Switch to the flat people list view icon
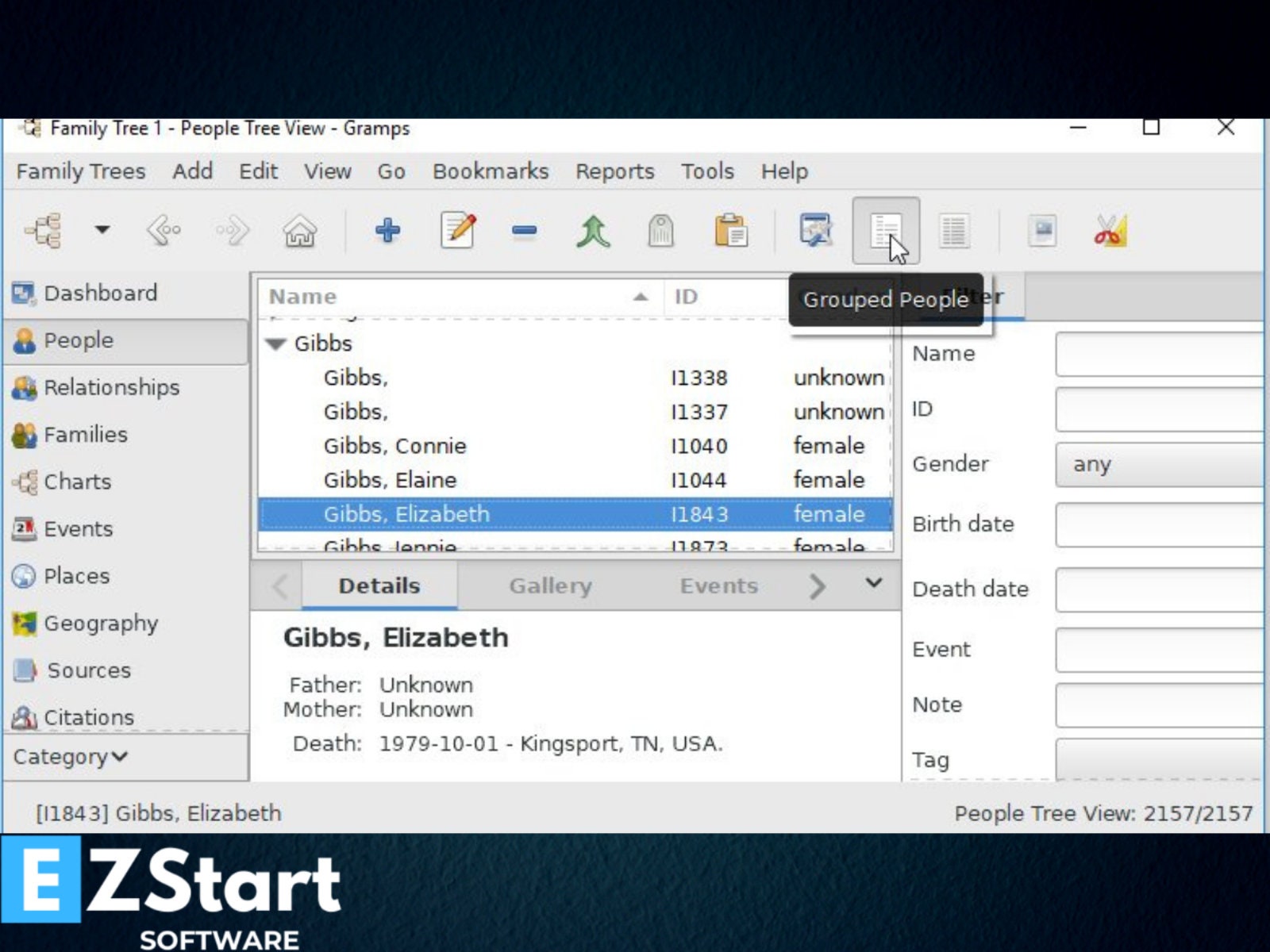The height and width of the screenshot is (952, 1270). point(953,231)
